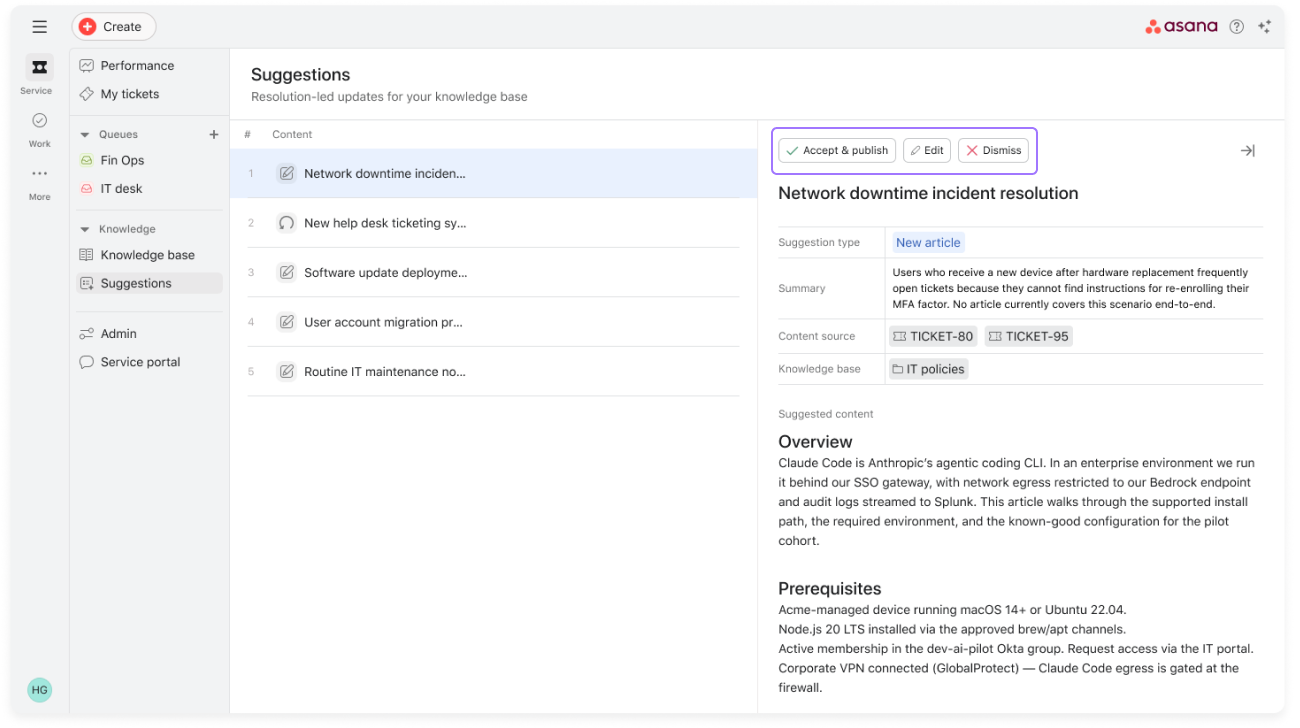Collapse the suggestion detail panel arrow

coord(1247,151)
